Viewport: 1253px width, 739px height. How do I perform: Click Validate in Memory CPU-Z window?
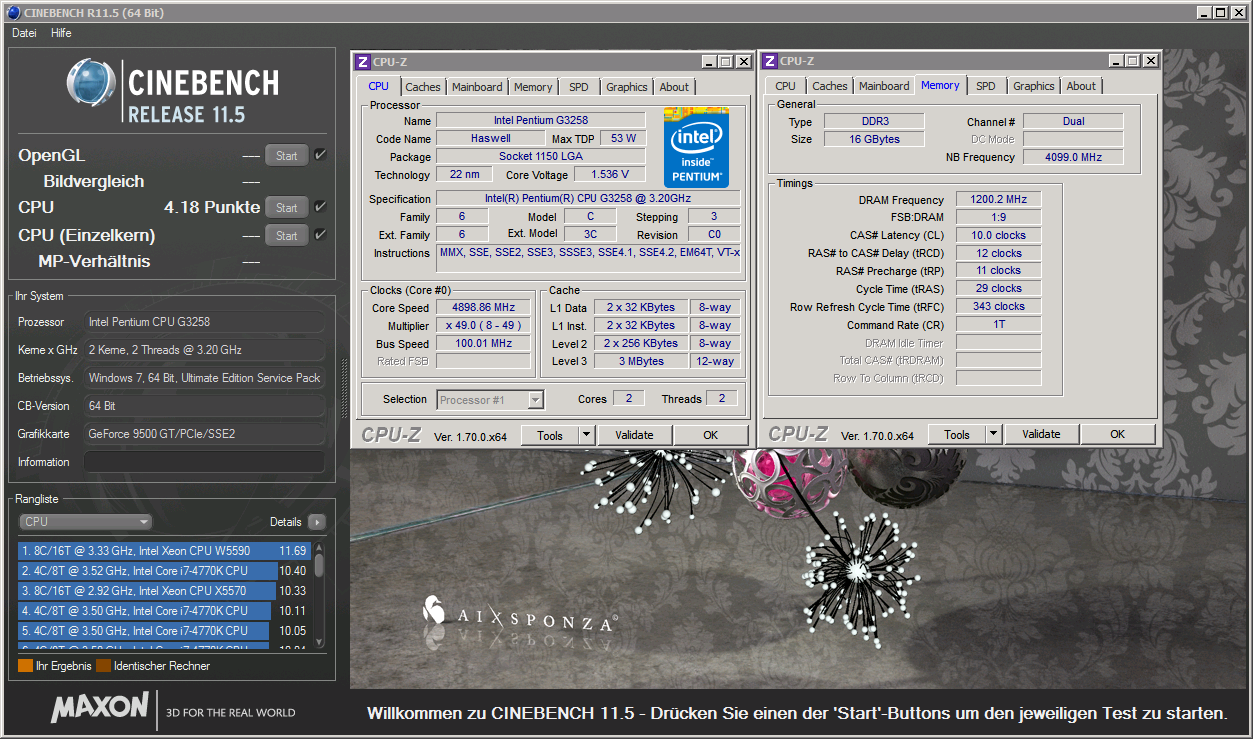pos(1041,434)
